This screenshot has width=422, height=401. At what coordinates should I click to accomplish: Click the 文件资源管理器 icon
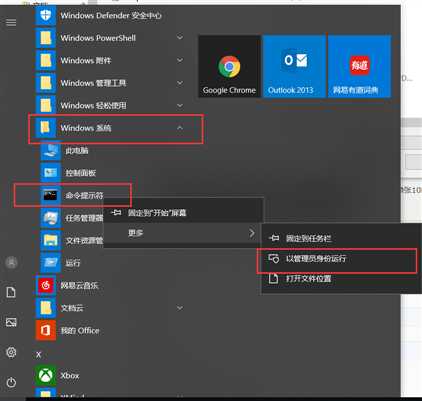tap(50, 240)
